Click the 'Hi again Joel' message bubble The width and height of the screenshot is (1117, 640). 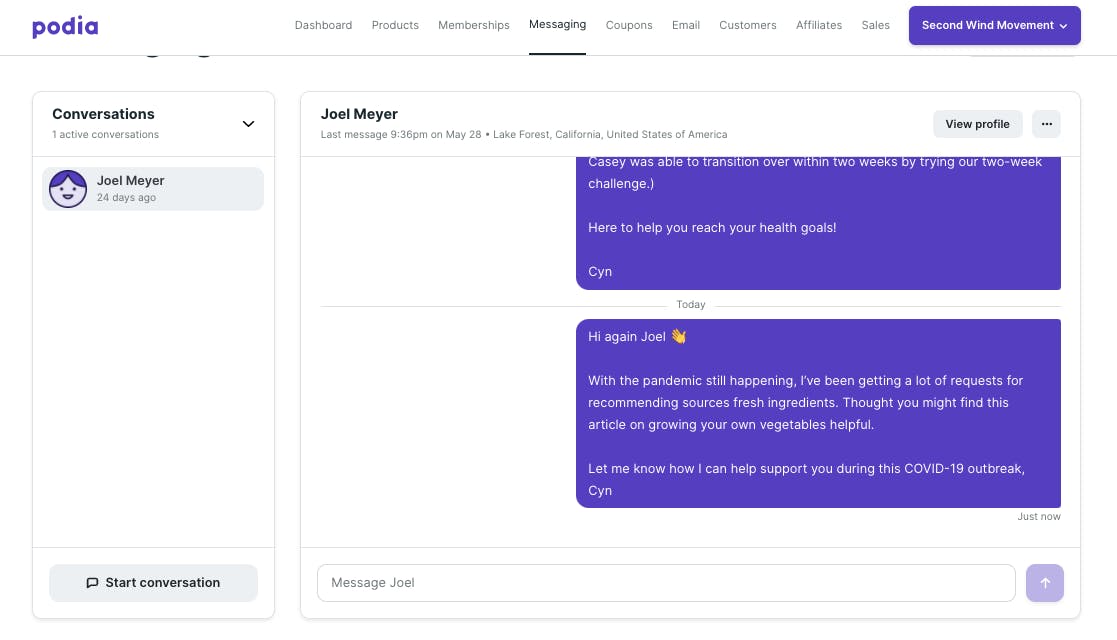pyautogui.click(x=818, y=413)
